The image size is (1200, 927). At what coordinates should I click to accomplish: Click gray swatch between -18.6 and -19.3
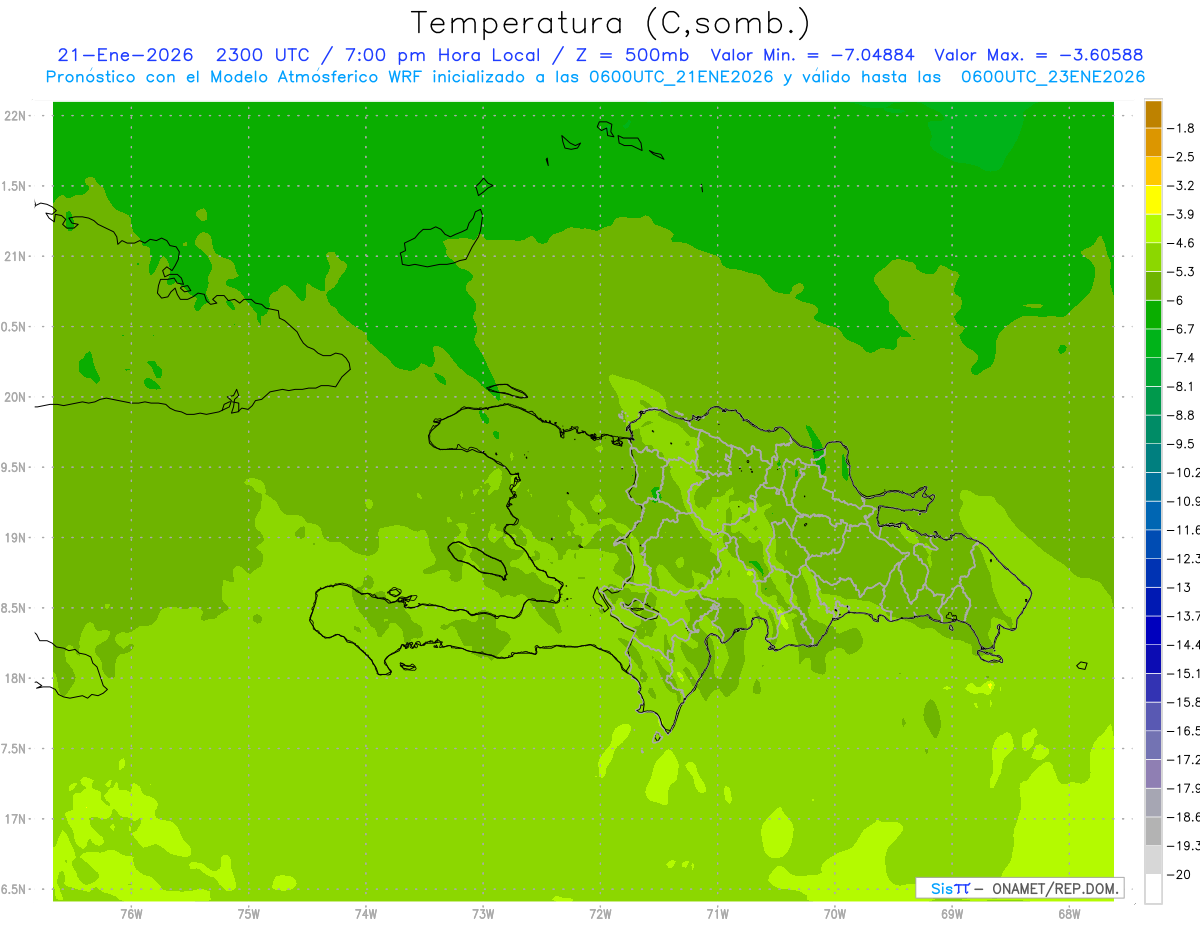coord(1153,830)
